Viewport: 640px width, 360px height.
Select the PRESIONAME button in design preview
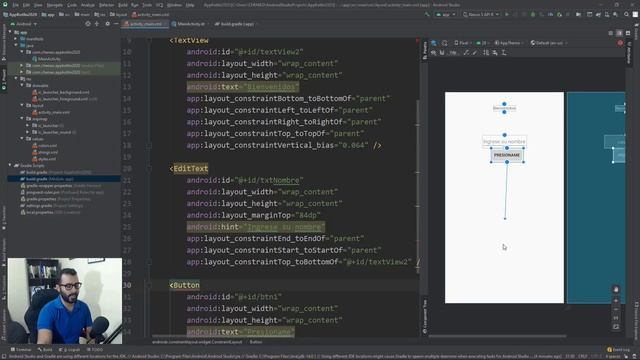pyautogui.click(x=507, y=155)
